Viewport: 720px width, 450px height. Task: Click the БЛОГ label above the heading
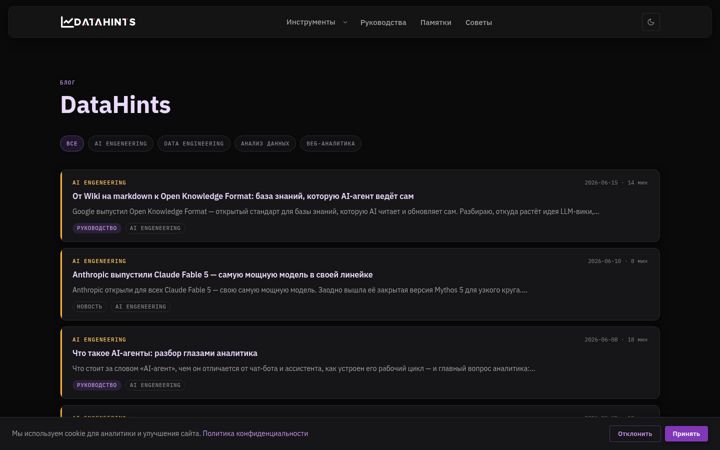coord(68,83)
